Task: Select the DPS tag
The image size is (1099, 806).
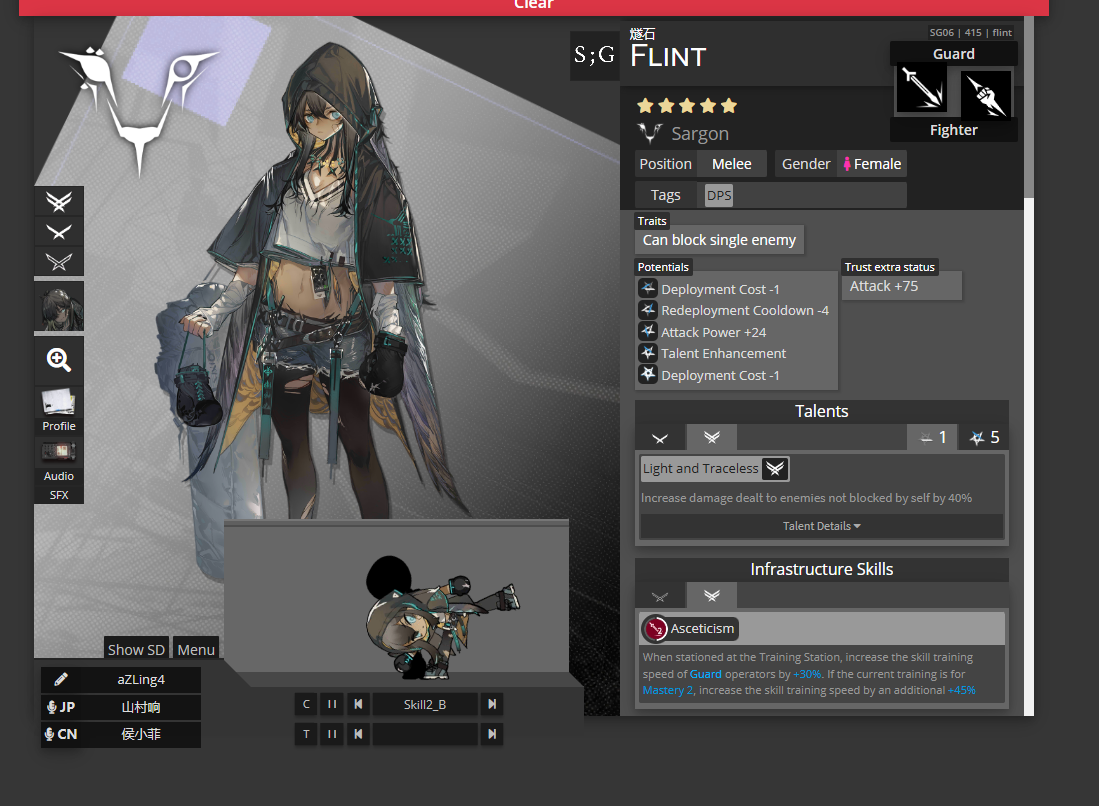Action: [719, 196]
